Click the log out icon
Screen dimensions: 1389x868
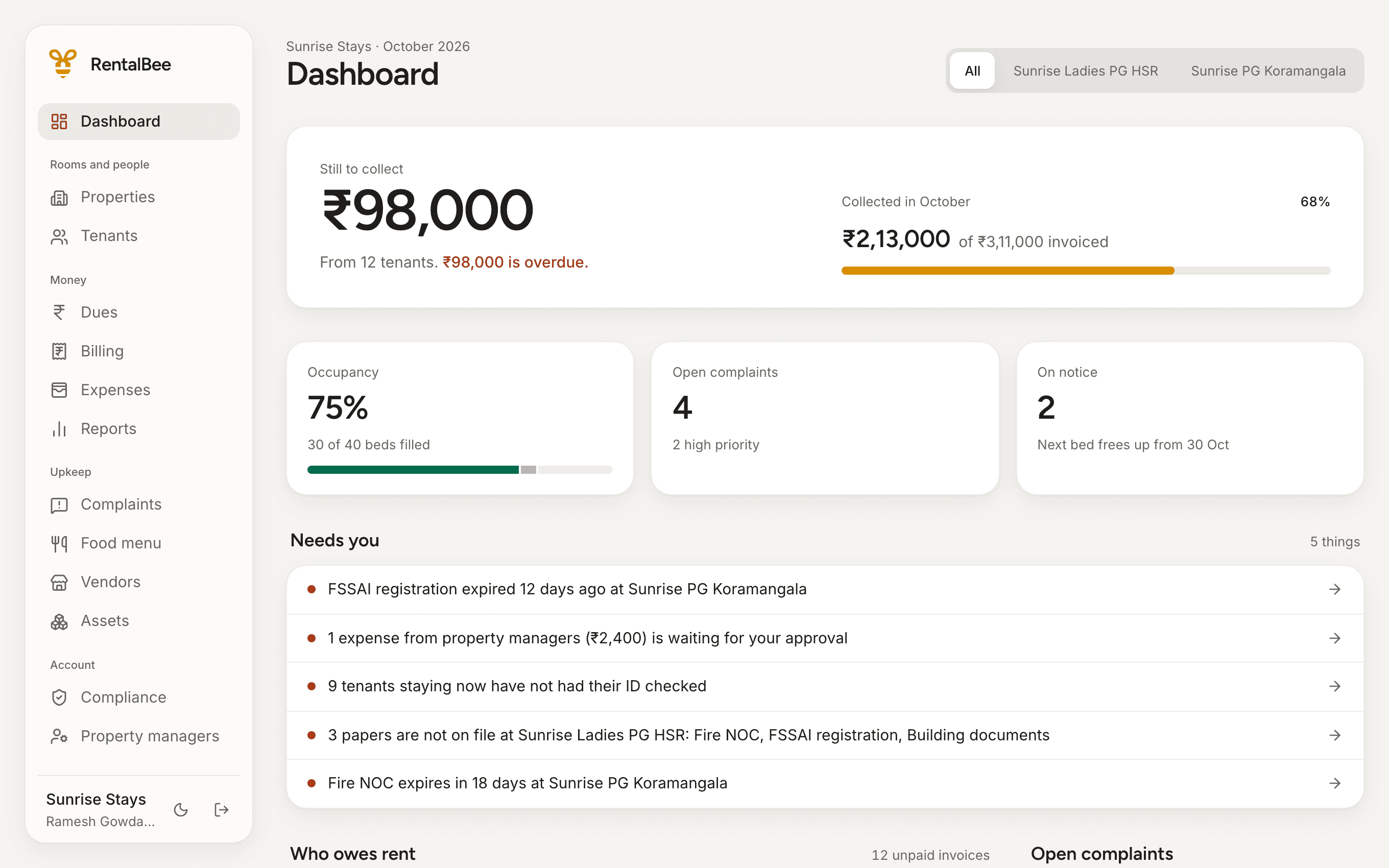click(222, 809)
